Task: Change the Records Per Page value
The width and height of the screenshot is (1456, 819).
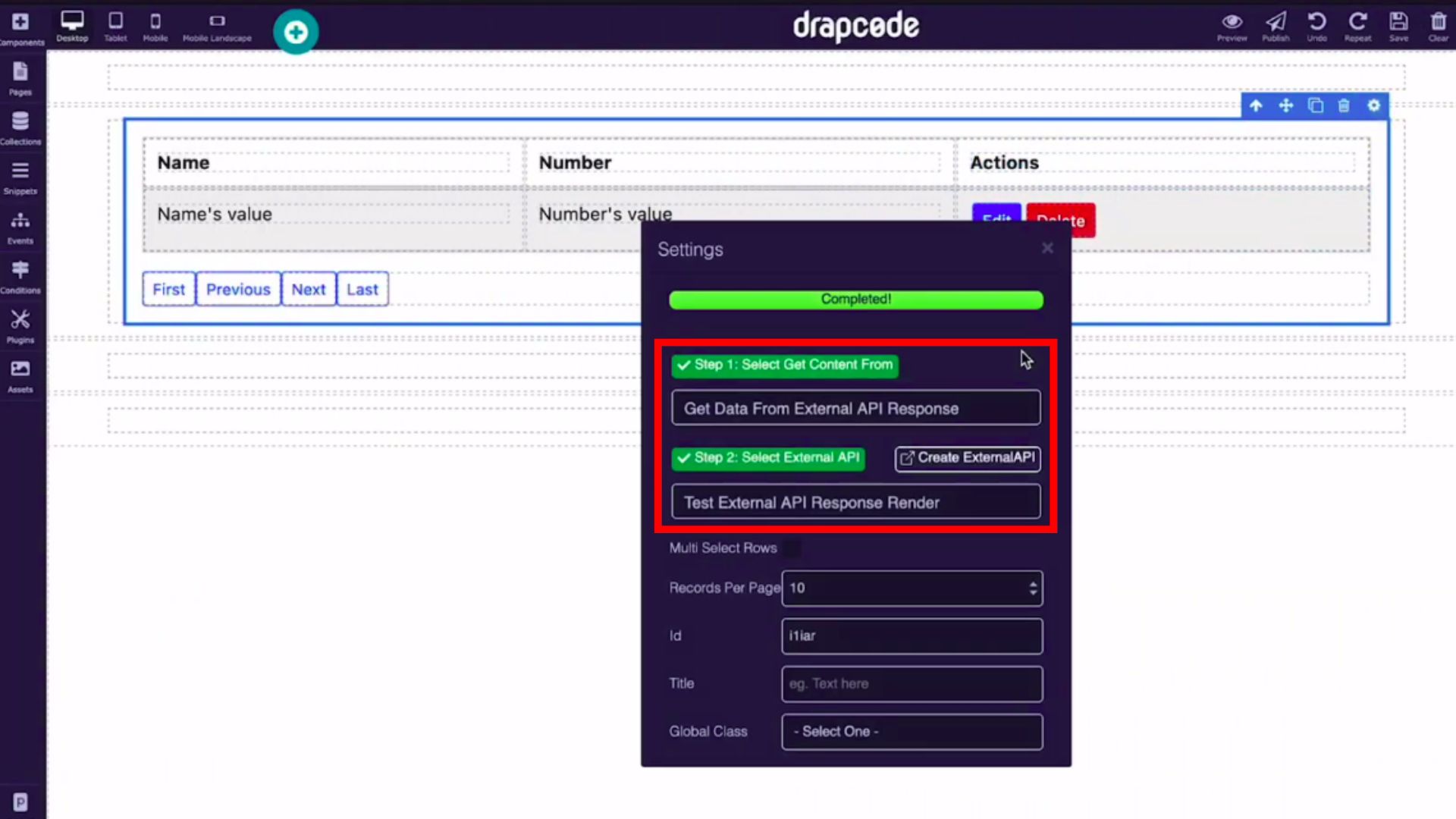Action: pos(912,588)
